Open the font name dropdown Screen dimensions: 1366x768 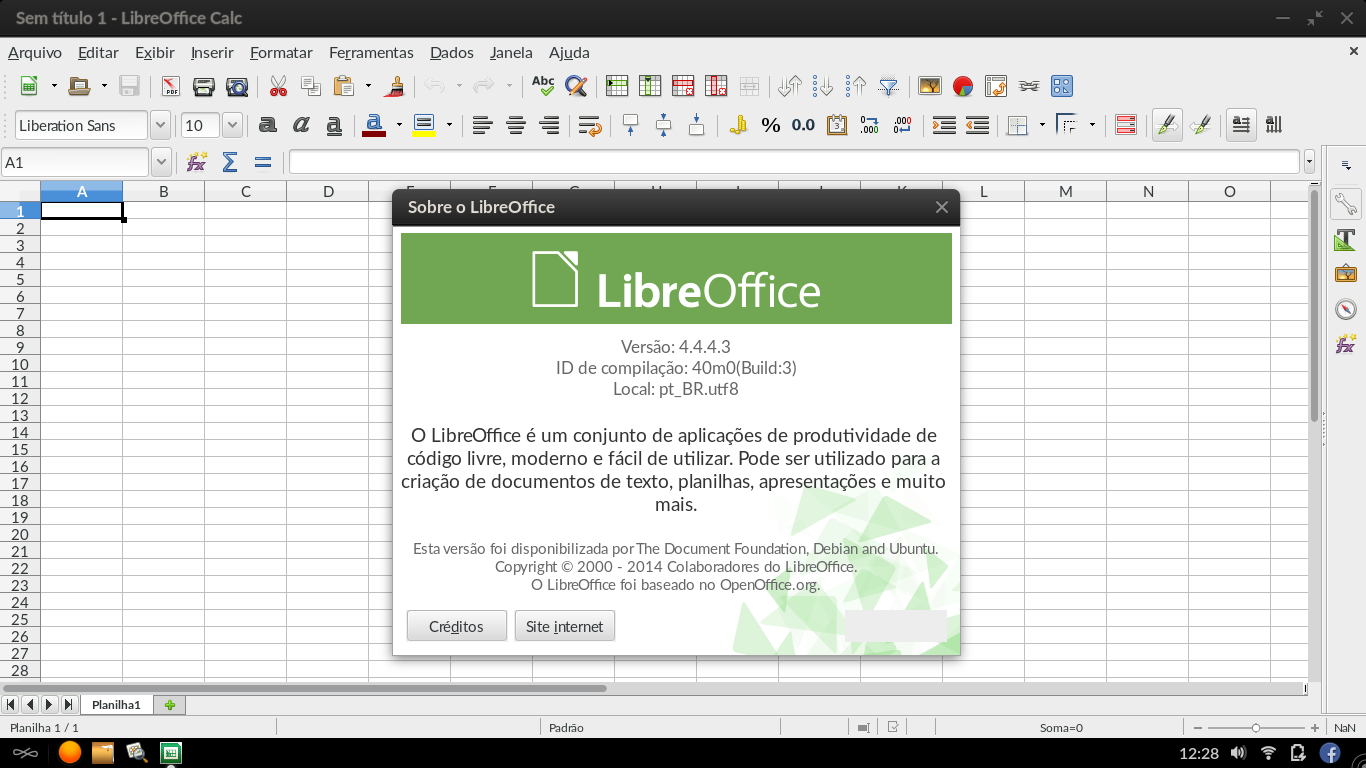[x=160, y=125]
